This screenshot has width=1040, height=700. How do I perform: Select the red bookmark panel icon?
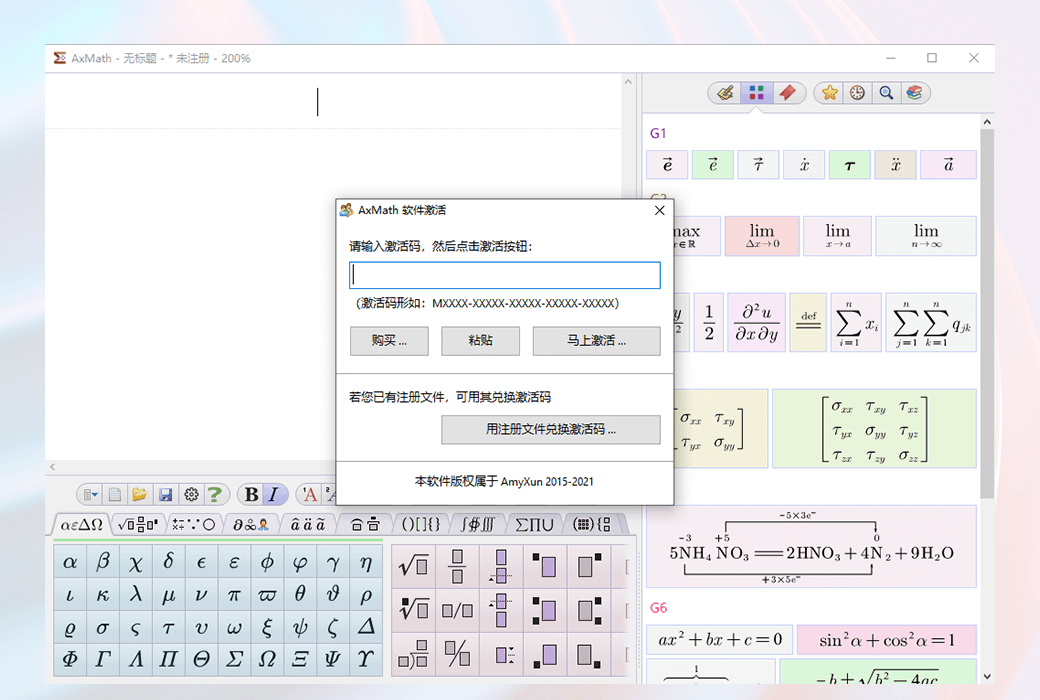coord(788,93)
